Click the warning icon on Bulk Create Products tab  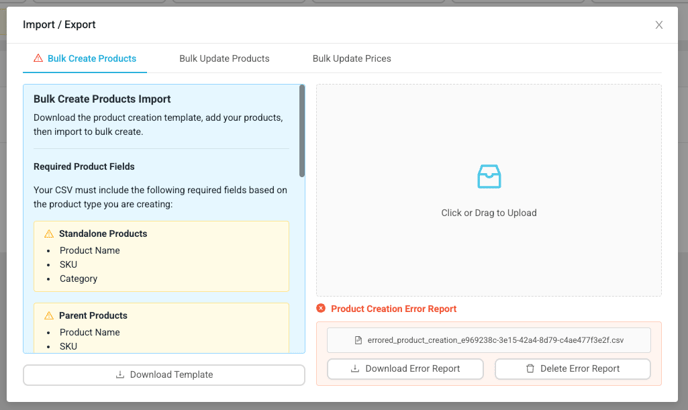point(38,59)
